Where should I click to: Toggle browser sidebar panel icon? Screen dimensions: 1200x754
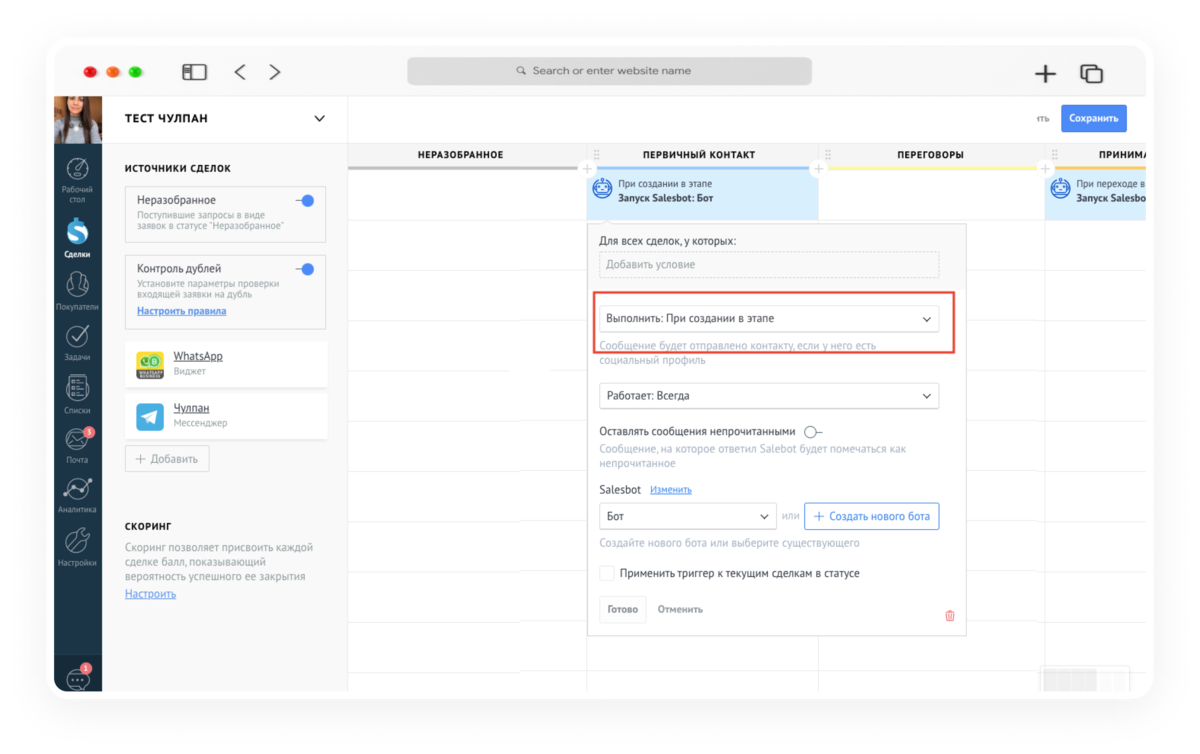pyautogui.click(x=194, y=72)
